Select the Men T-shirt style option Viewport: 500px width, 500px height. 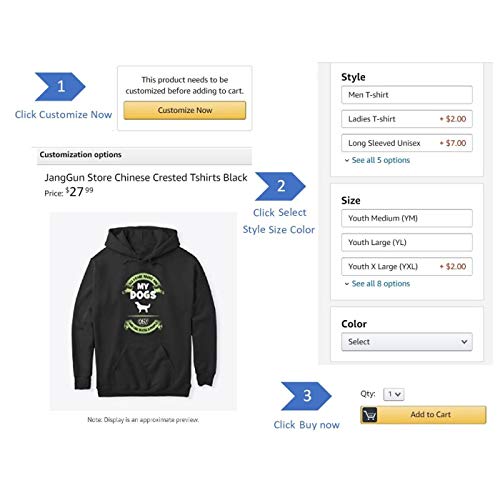407,95
